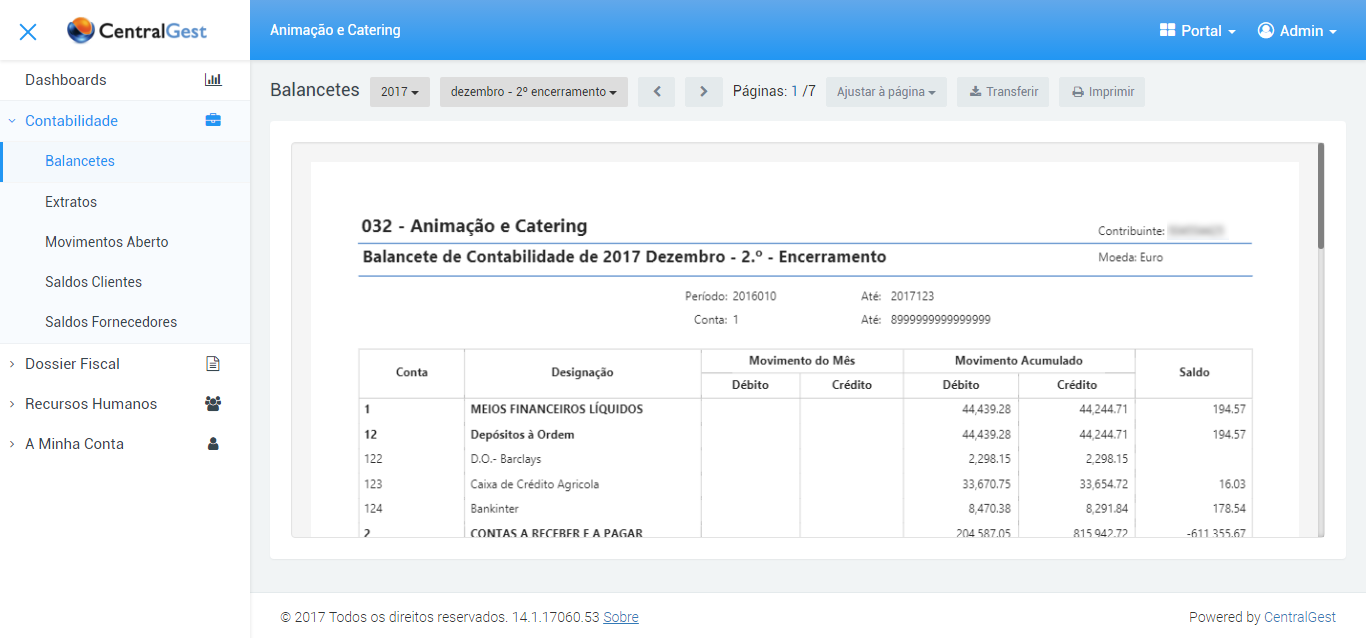Click the Imprimir print button
The image size is (1366, 638).
pyautogui.click(x=1102, y=92)
